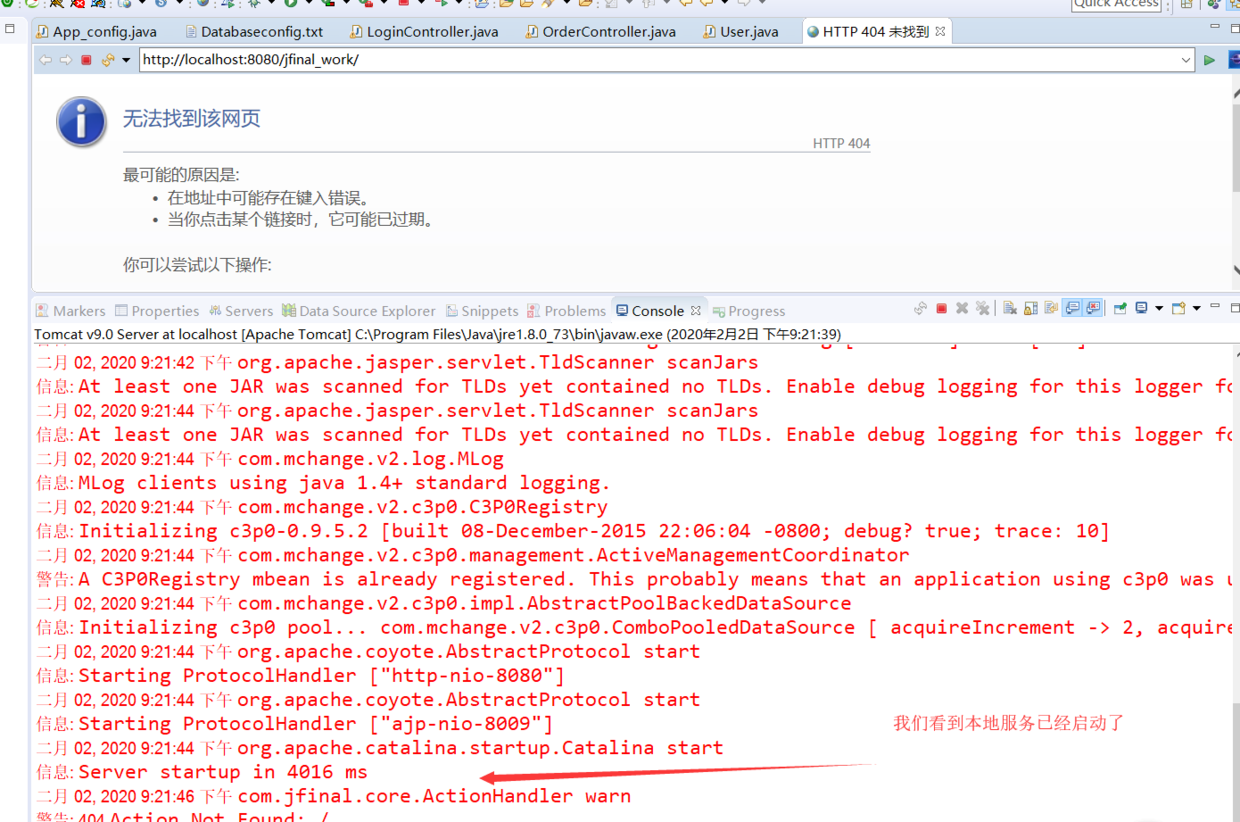Select the Progress view tab

coord(749,311)
